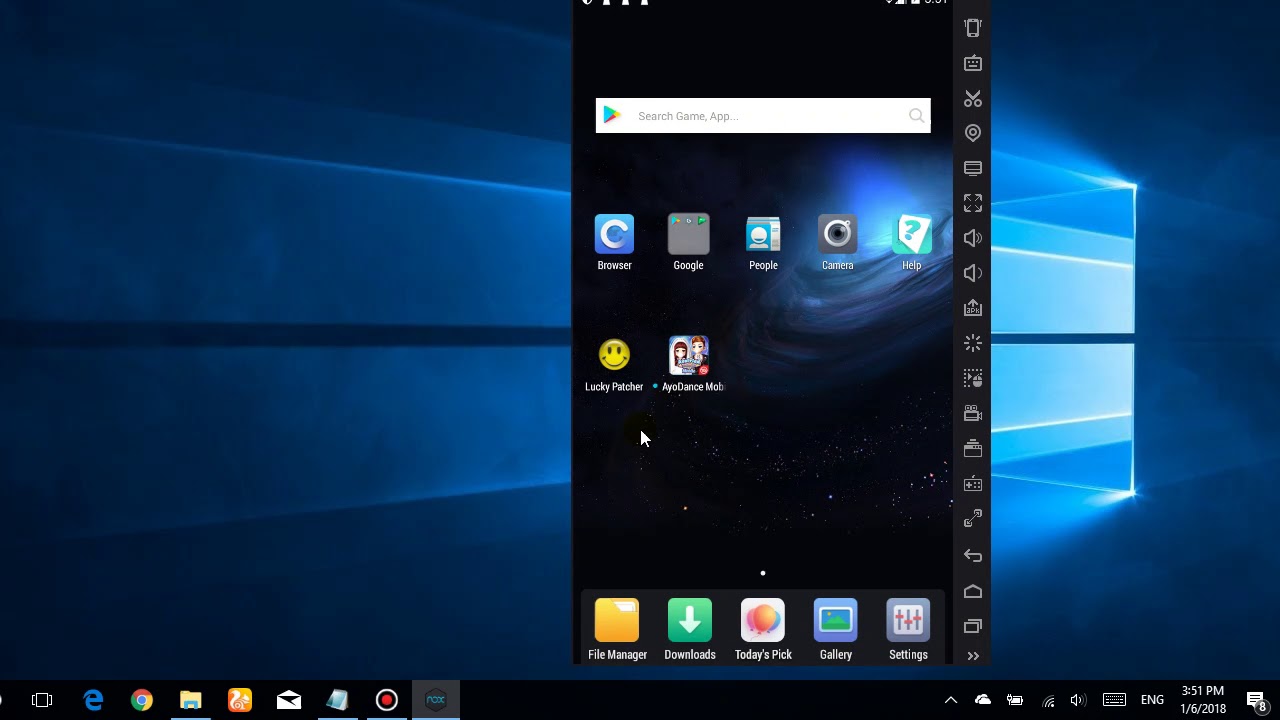Click the Nox screenshot scissors icon
The height and width of the screenshot is (720, 1280).
pos(973,98)
